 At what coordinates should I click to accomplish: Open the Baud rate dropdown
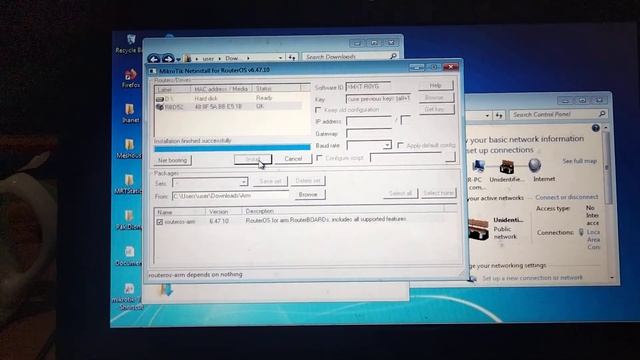[387, 145]
